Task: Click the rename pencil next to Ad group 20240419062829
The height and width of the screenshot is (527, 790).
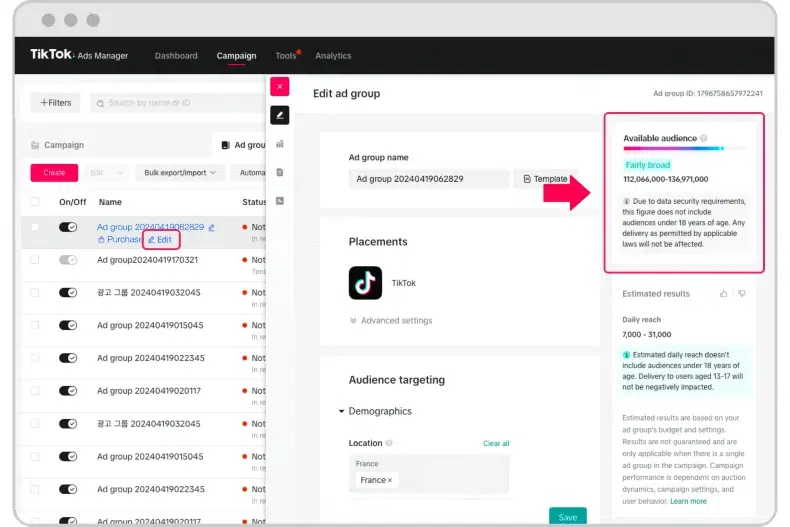Action: click(x=212, y=227)
